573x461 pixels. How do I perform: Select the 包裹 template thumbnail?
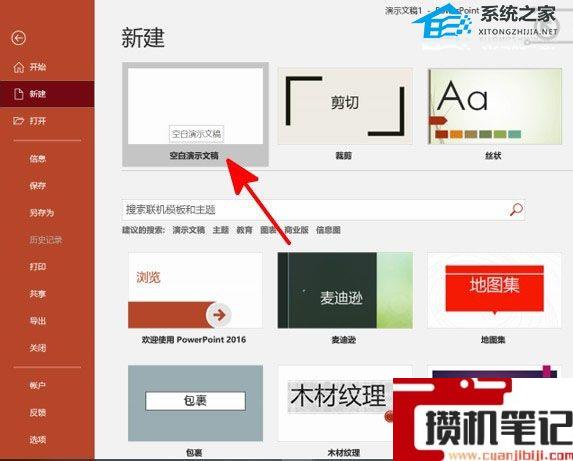click(196, 403)
